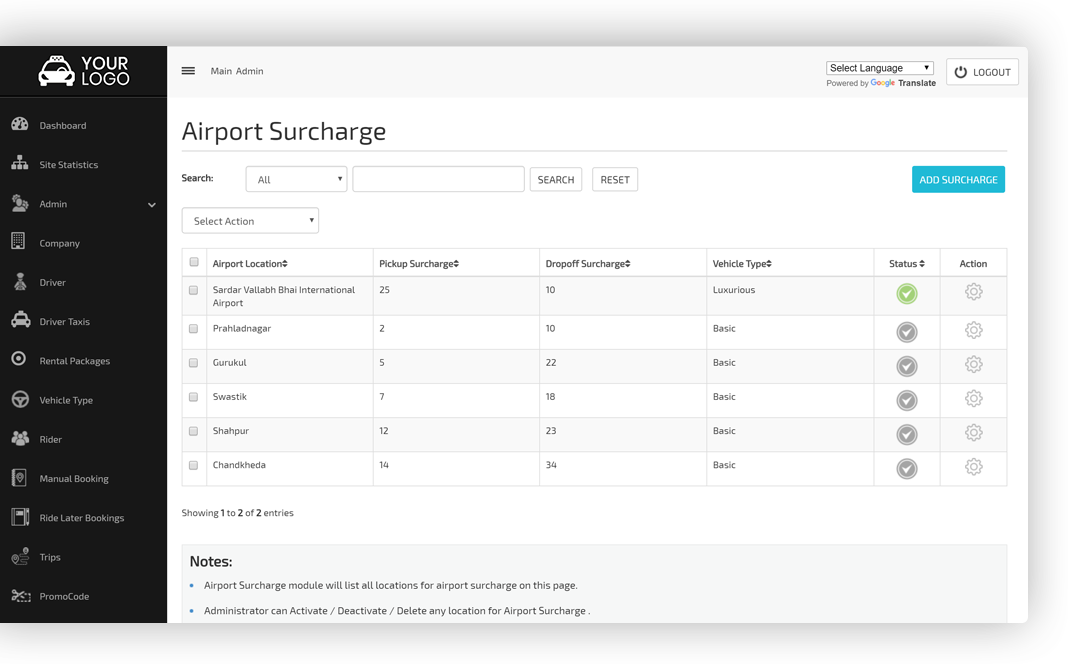Open the Main Admin menu item
This screenshot has height=664, width=1068.
click(x=236, y=71)
